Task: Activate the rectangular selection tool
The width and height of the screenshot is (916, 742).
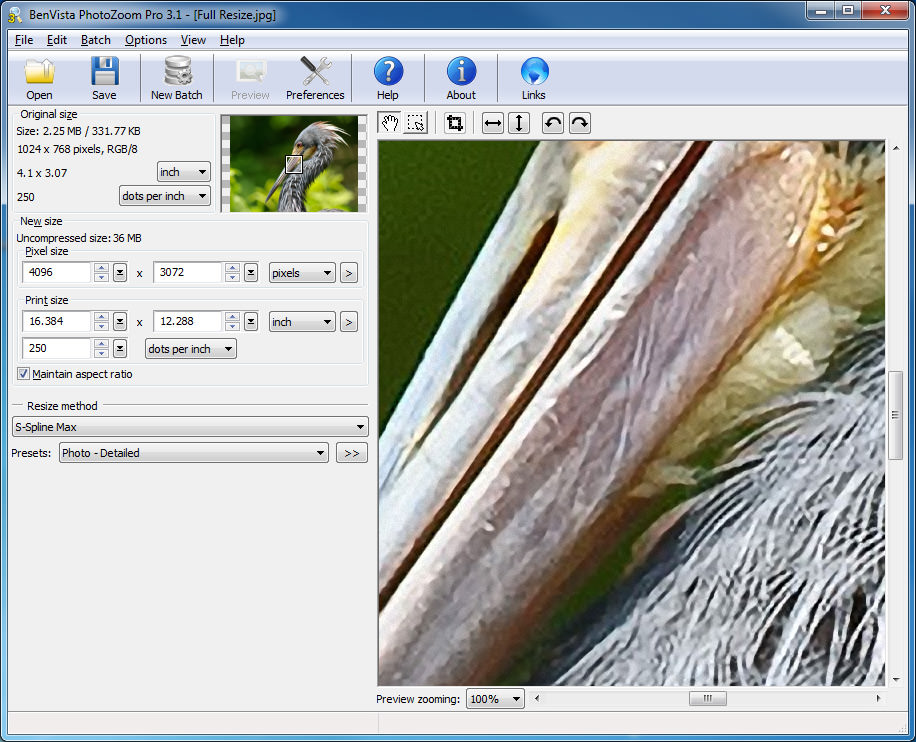Action: point(415,122)
